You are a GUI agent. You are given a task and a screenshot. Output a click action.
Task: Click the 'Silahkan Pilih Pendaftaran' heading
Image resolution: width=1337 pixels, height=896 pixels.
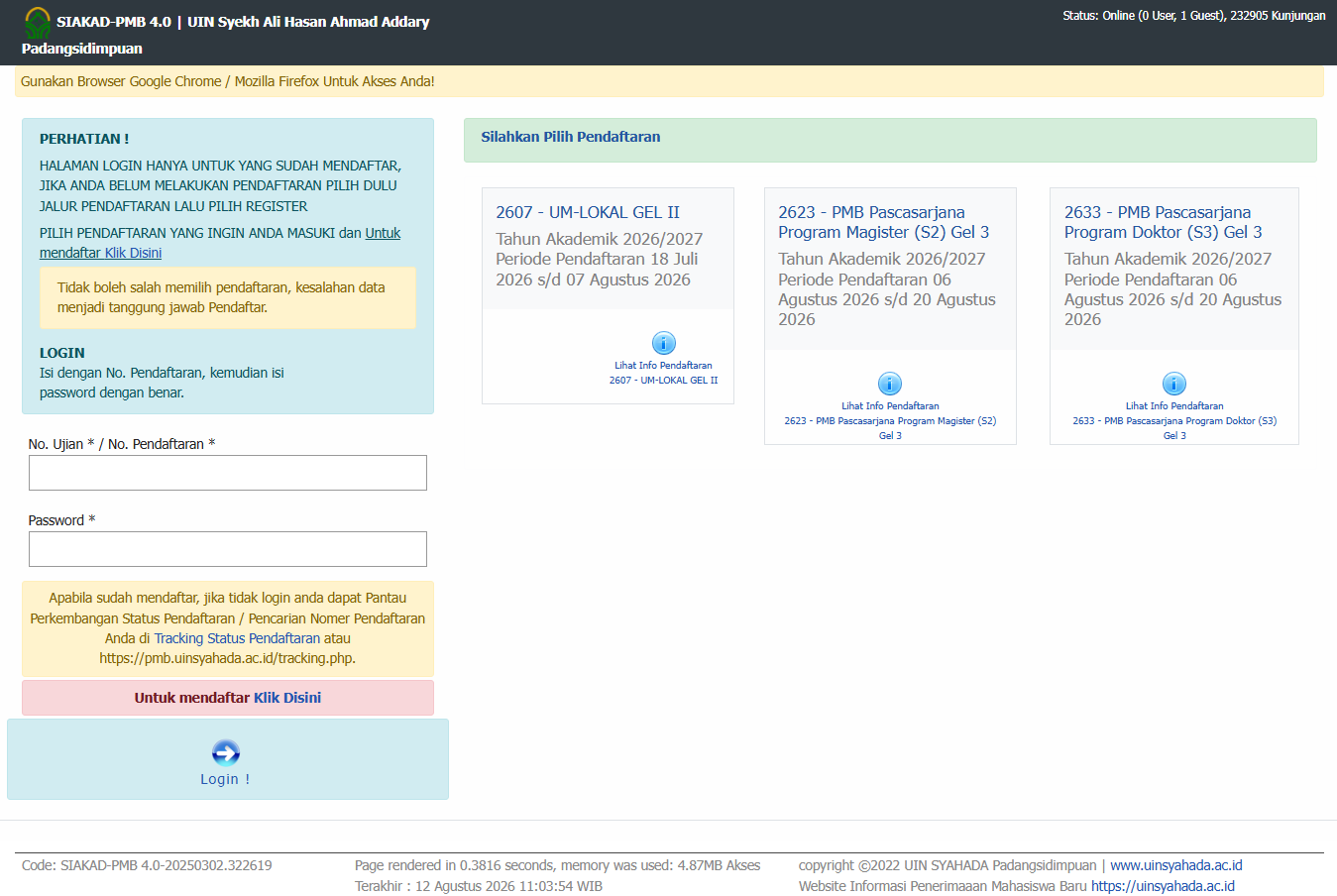point(571,137)
